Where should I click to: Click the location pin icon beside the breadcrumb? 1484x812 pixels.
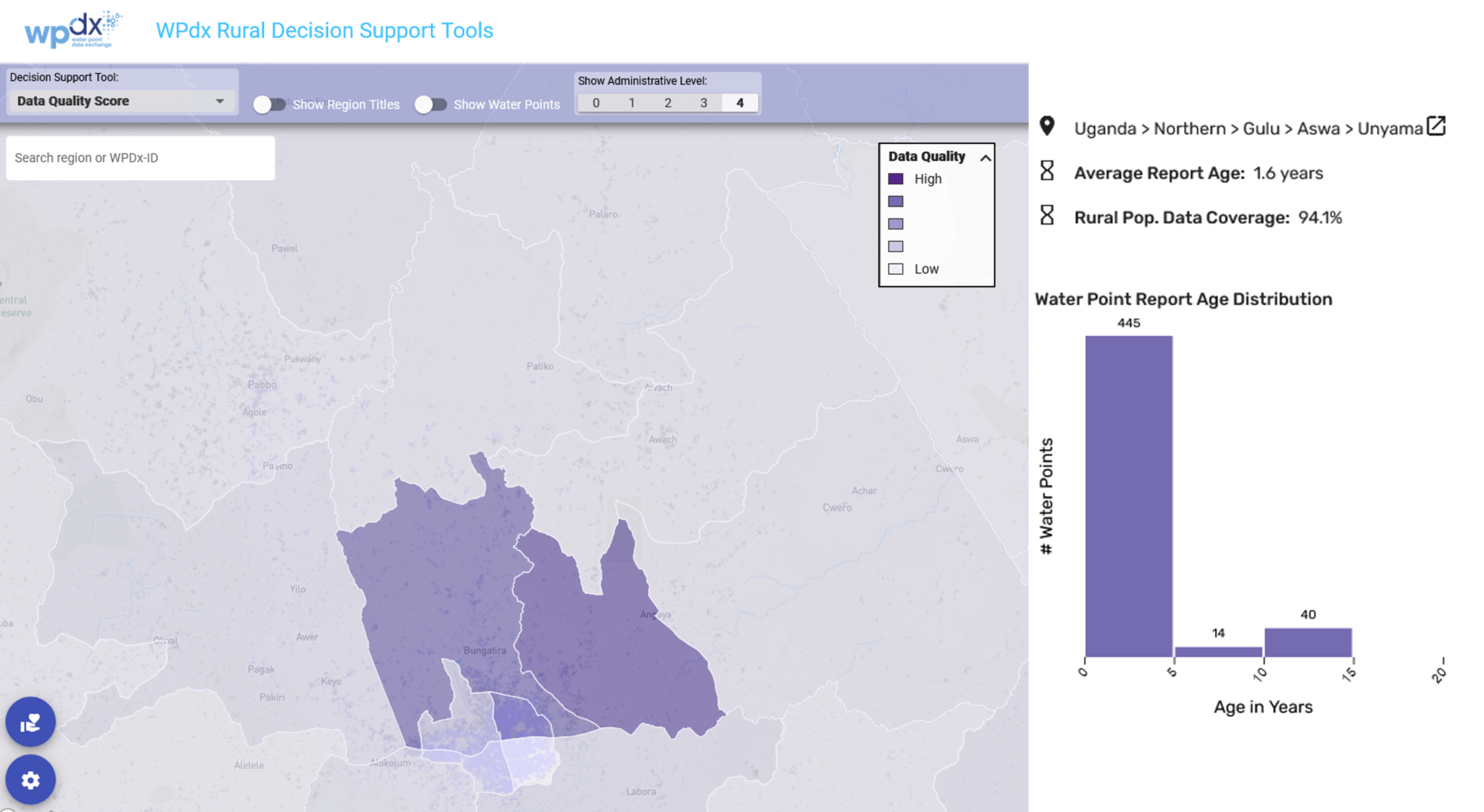1048,127
